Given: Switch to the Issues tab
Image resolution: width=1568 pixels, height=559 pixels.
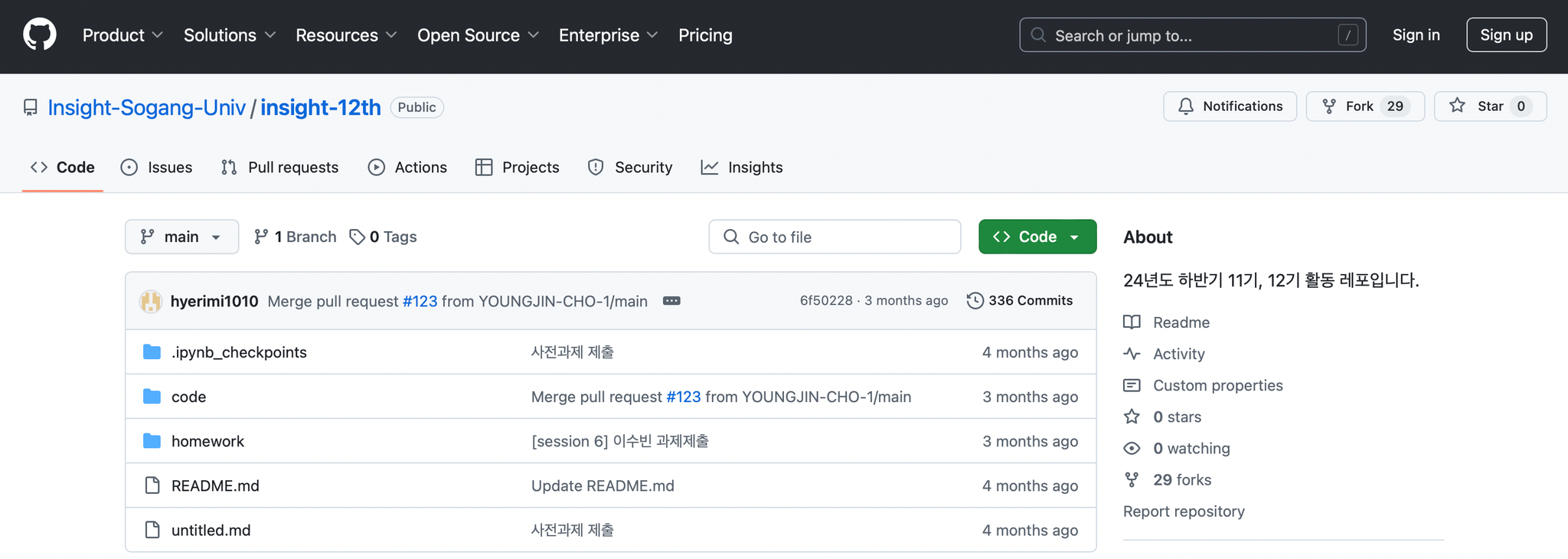Looking at the screenshot, I should point(157,167).
